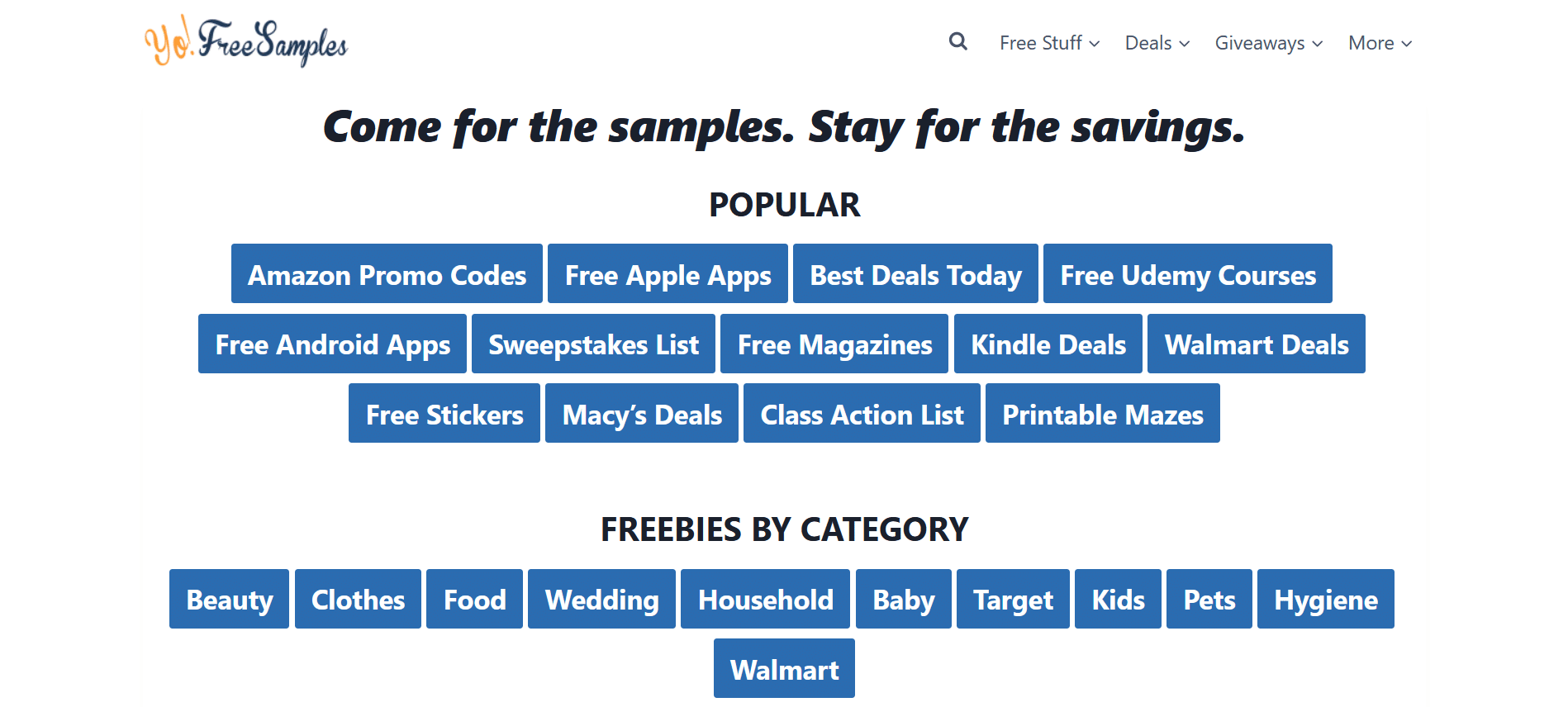The height and width of the screenshot is (707, 1568).
Task: Browse the Beauty freebies category
Action: pos(229,599)
